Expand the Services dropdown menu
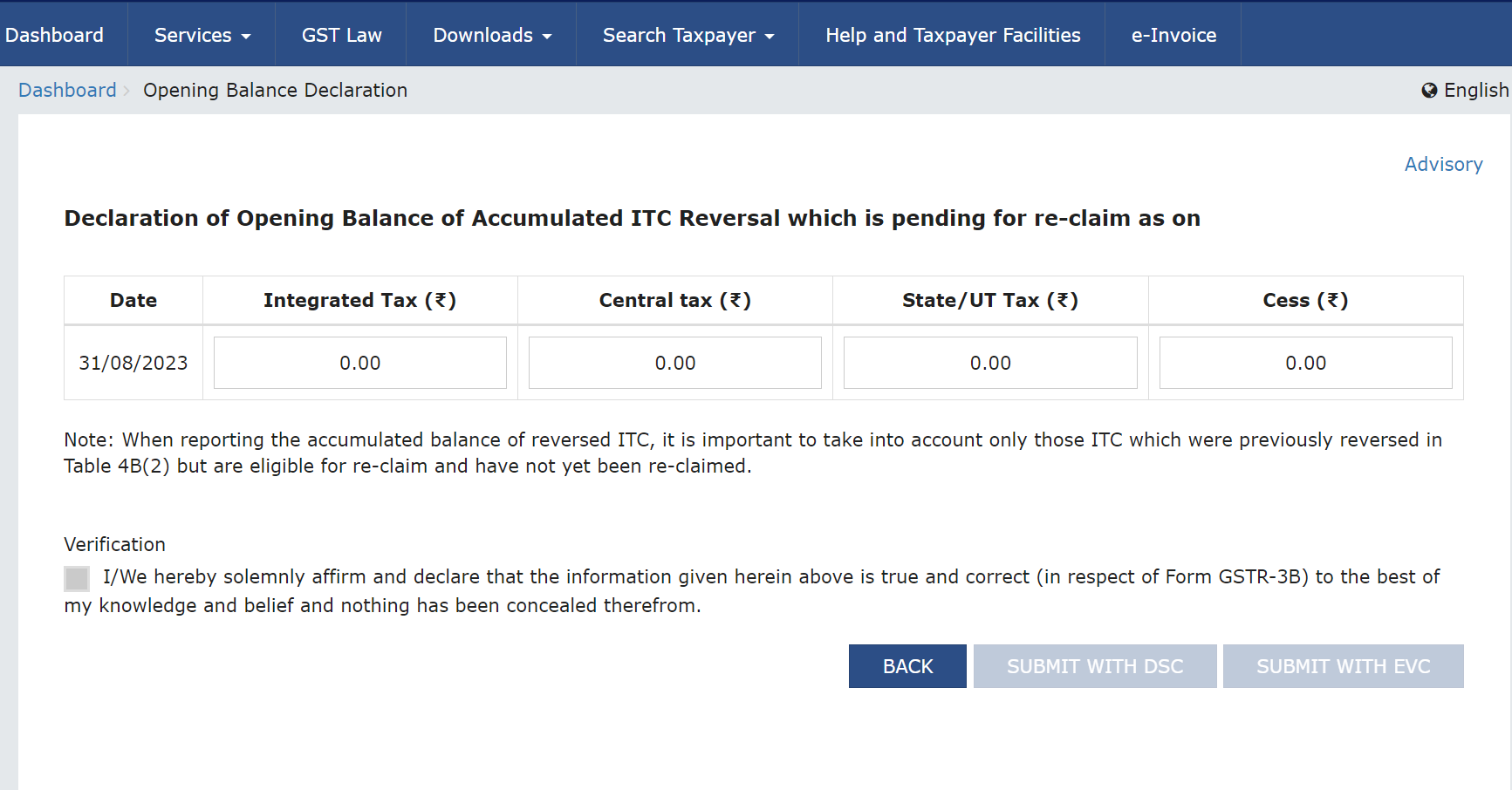The image size is (1512, 790). (x=202, y=36)
